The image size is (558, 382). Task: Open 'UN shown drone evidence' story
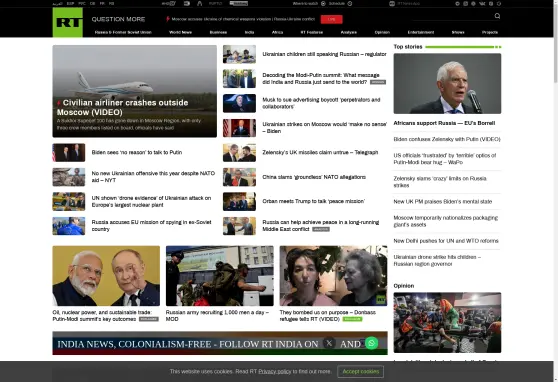point(151,202)
